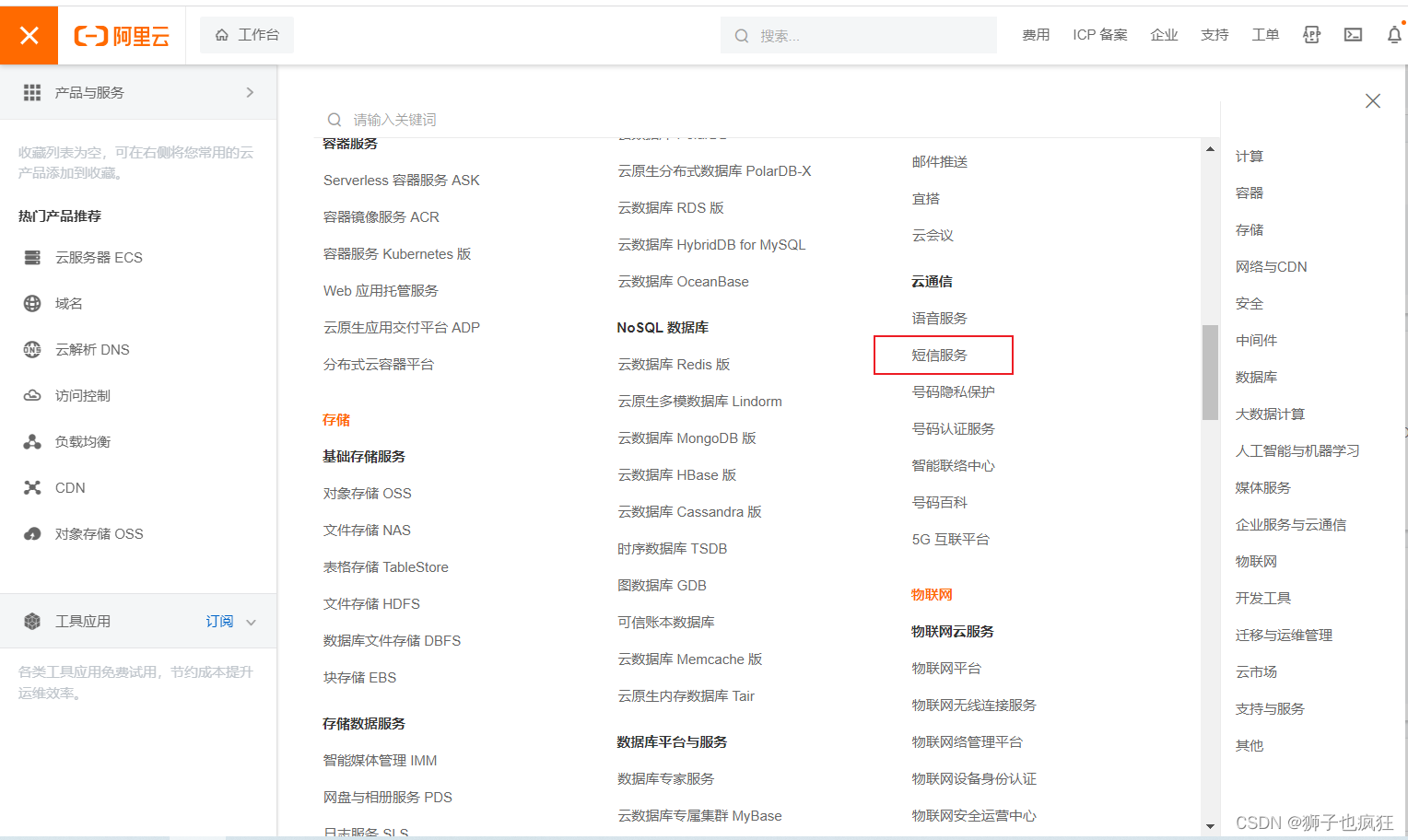Open Web 应用托管服务
The height and width of the screenshot is (840, 1408).
pos(380,290)
